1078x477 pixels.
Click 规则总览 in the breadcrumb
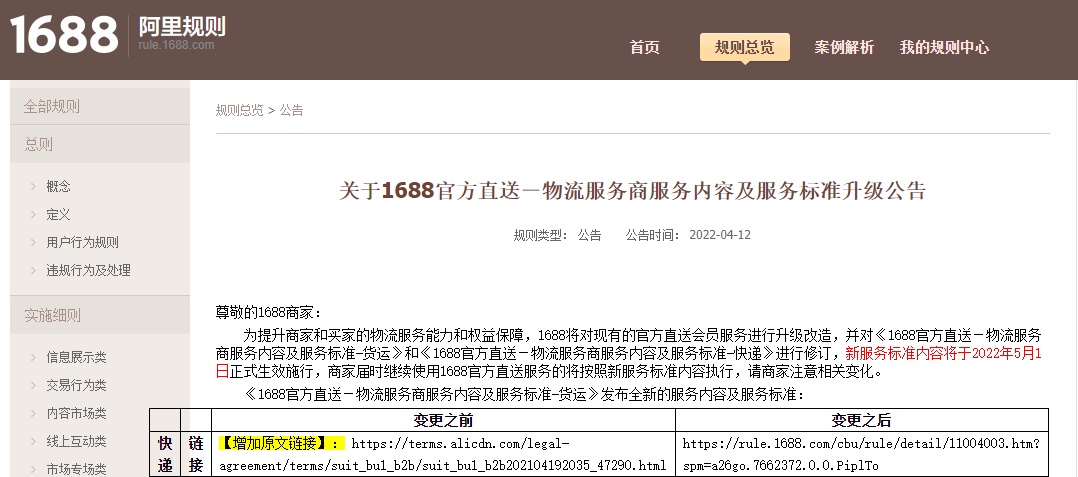(x=239, y=111)
